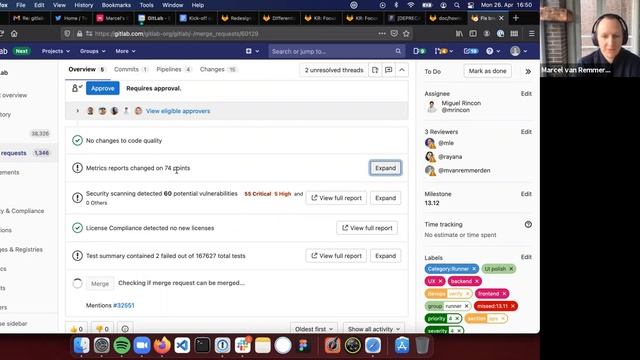This screenshot has height=360, width=640.
Task: Open the Bookmarks menu in menu bar
Action: point(116,5)
